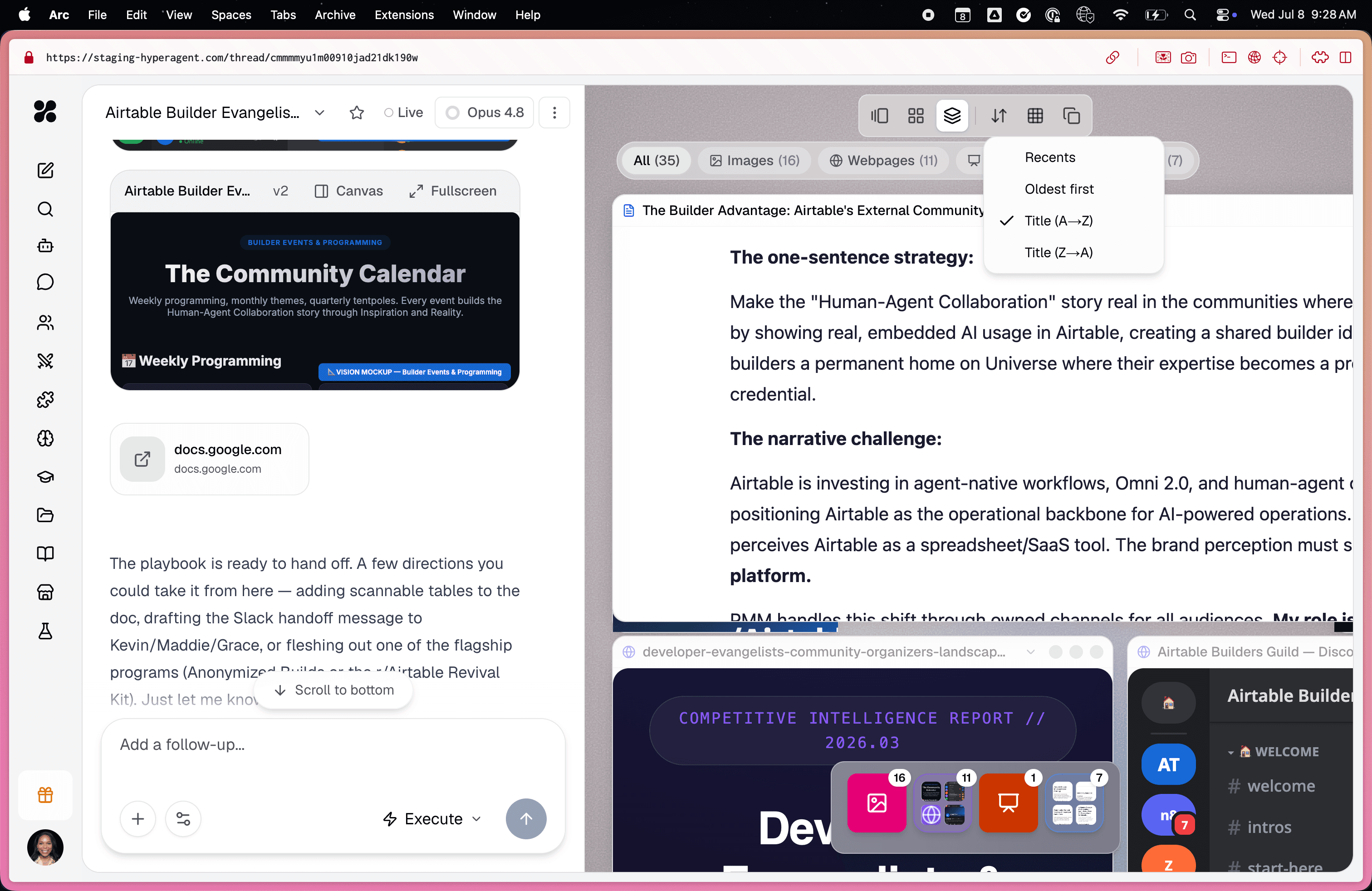Select Oldest first sort option
Screen dimensions: 1372x891
1073,189
